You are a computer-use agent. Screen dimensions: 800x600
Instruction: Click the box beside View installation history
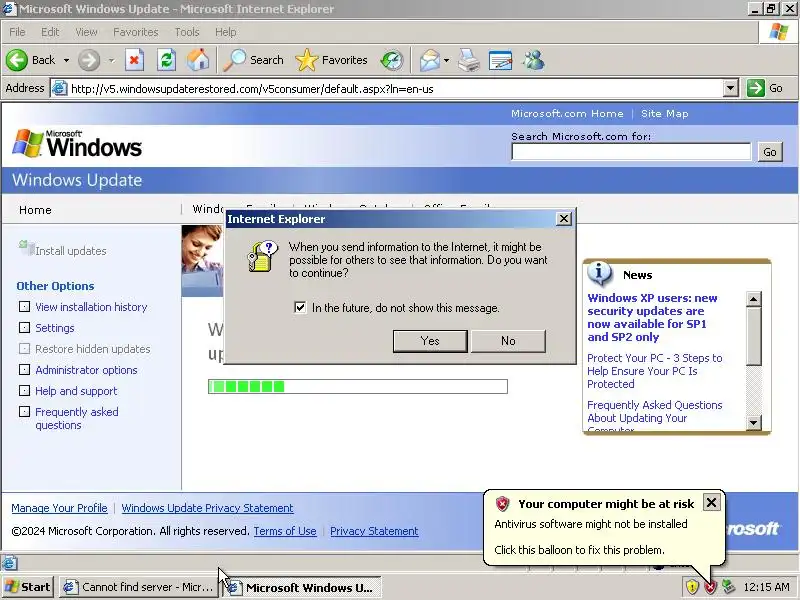coord(24,307)
